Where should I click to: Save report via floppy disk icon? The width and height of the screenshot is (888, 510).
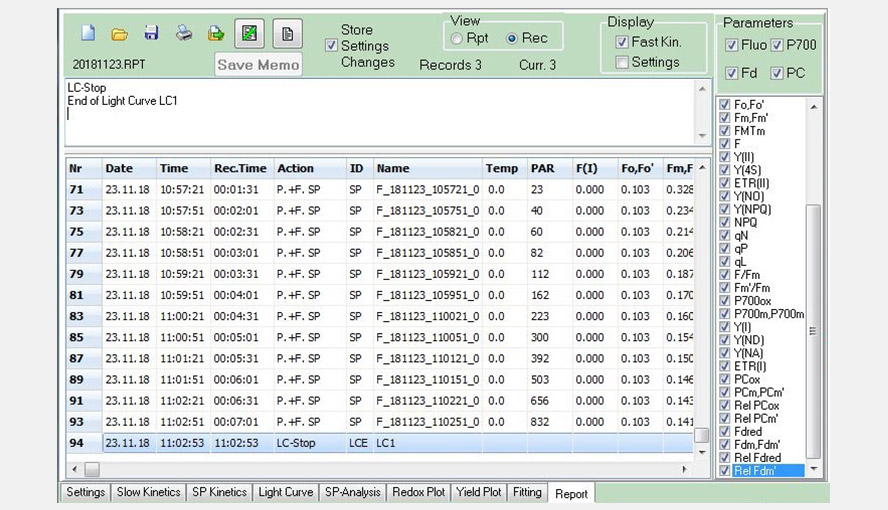point(151,33)
